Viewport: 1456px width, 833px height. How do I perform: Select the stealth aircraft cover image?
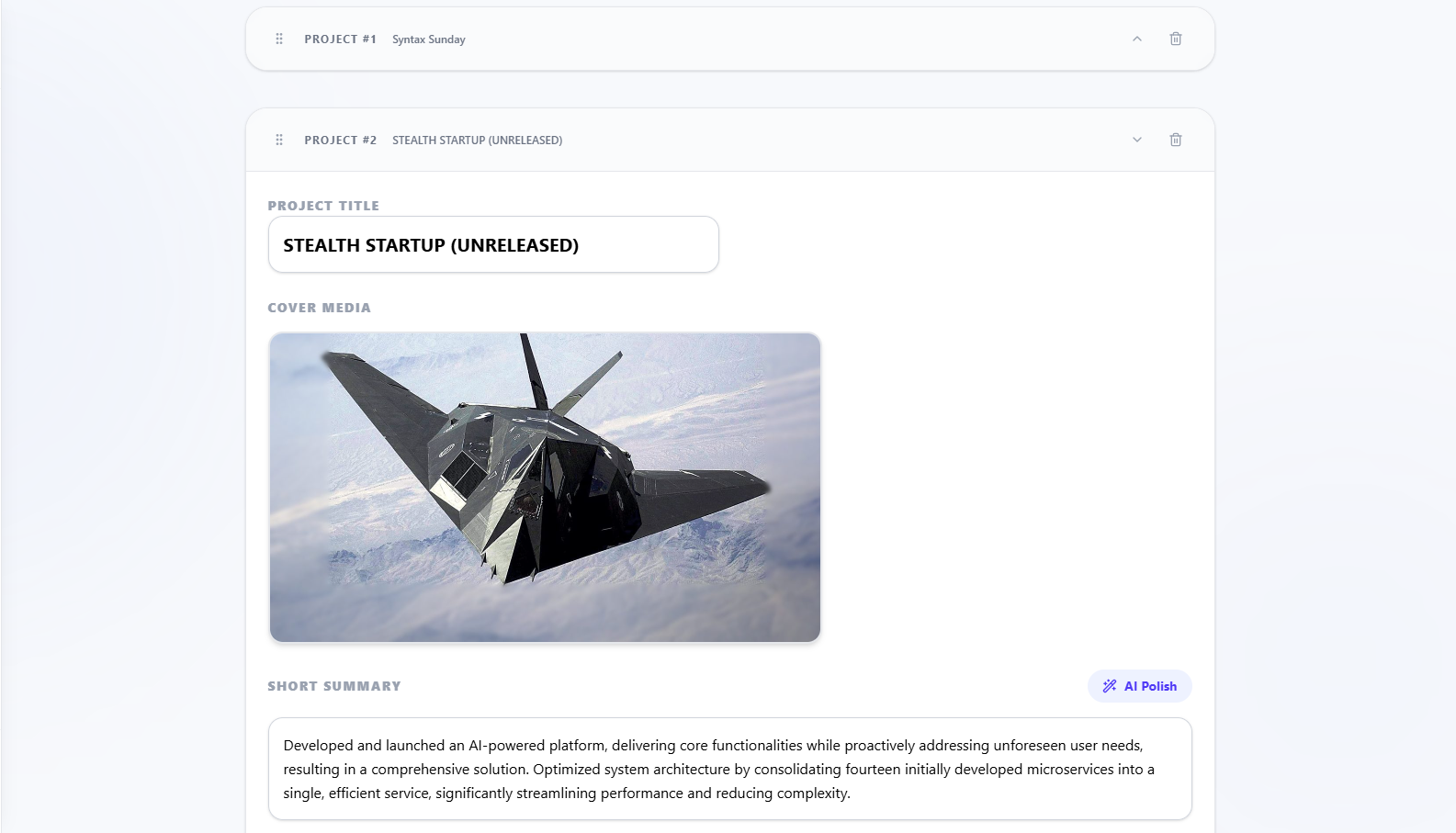coord(545,487)
